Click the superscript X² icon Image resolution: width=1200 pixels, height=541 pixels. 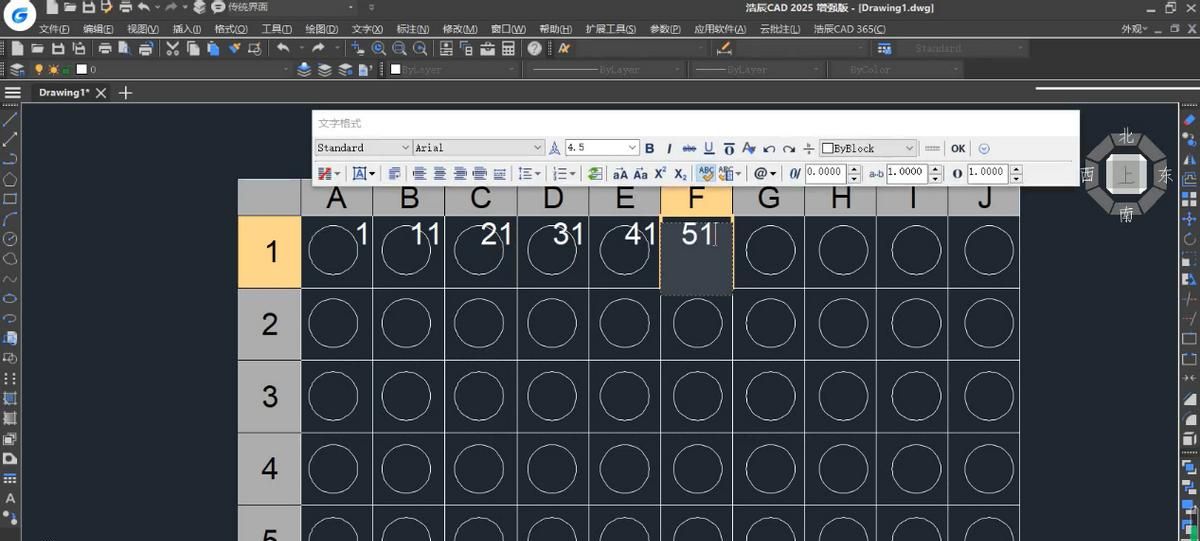(660, 173)
